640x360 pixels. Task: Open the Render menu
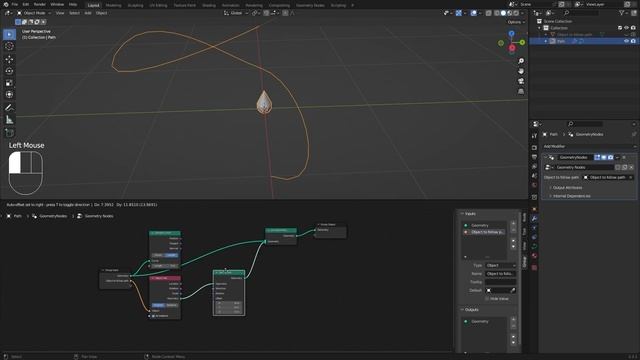point(40,4)
